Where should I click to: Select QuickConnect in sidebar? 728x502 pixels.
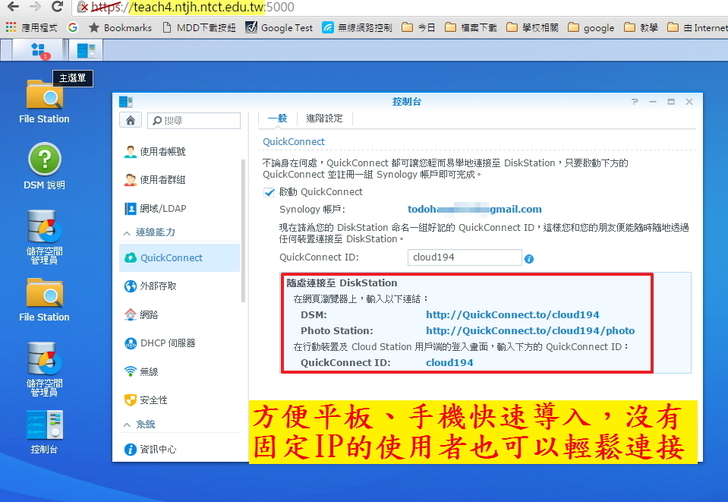click(x=179, y=258)
